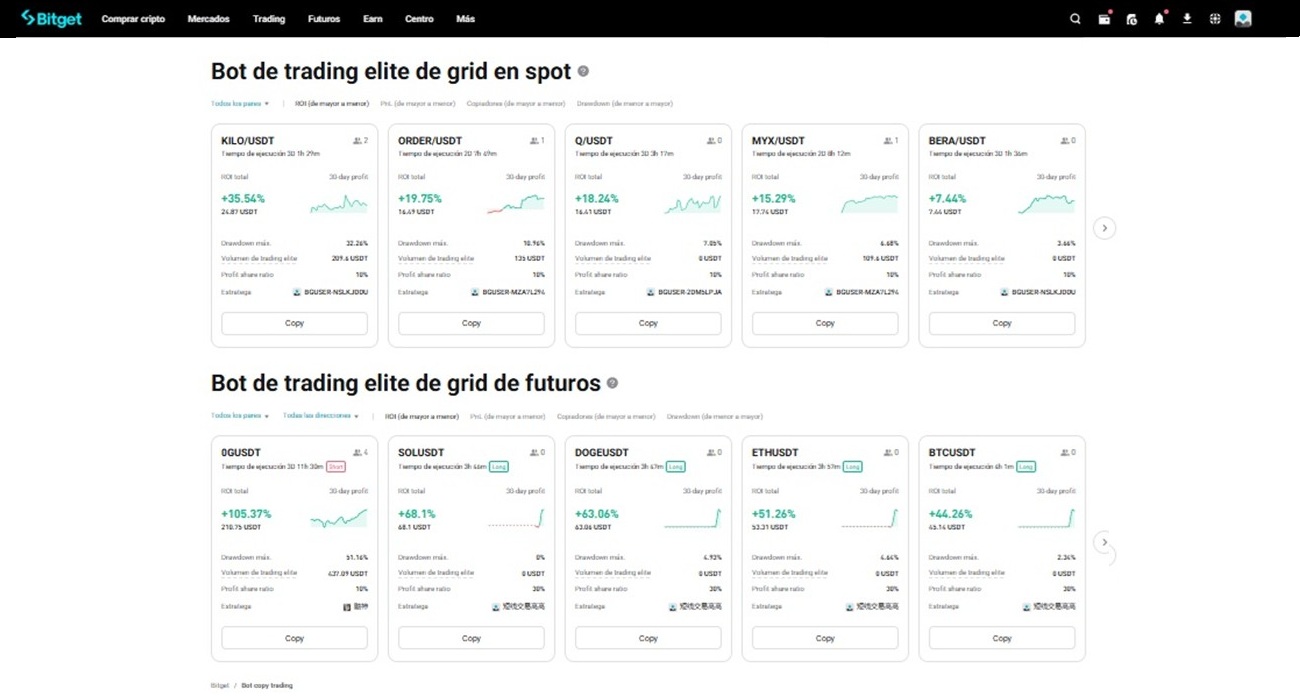The width and height of the screenshot is (1300, 698).
Task: Open the wallet icon with notification dot
Action: [x=1104, y=18]
